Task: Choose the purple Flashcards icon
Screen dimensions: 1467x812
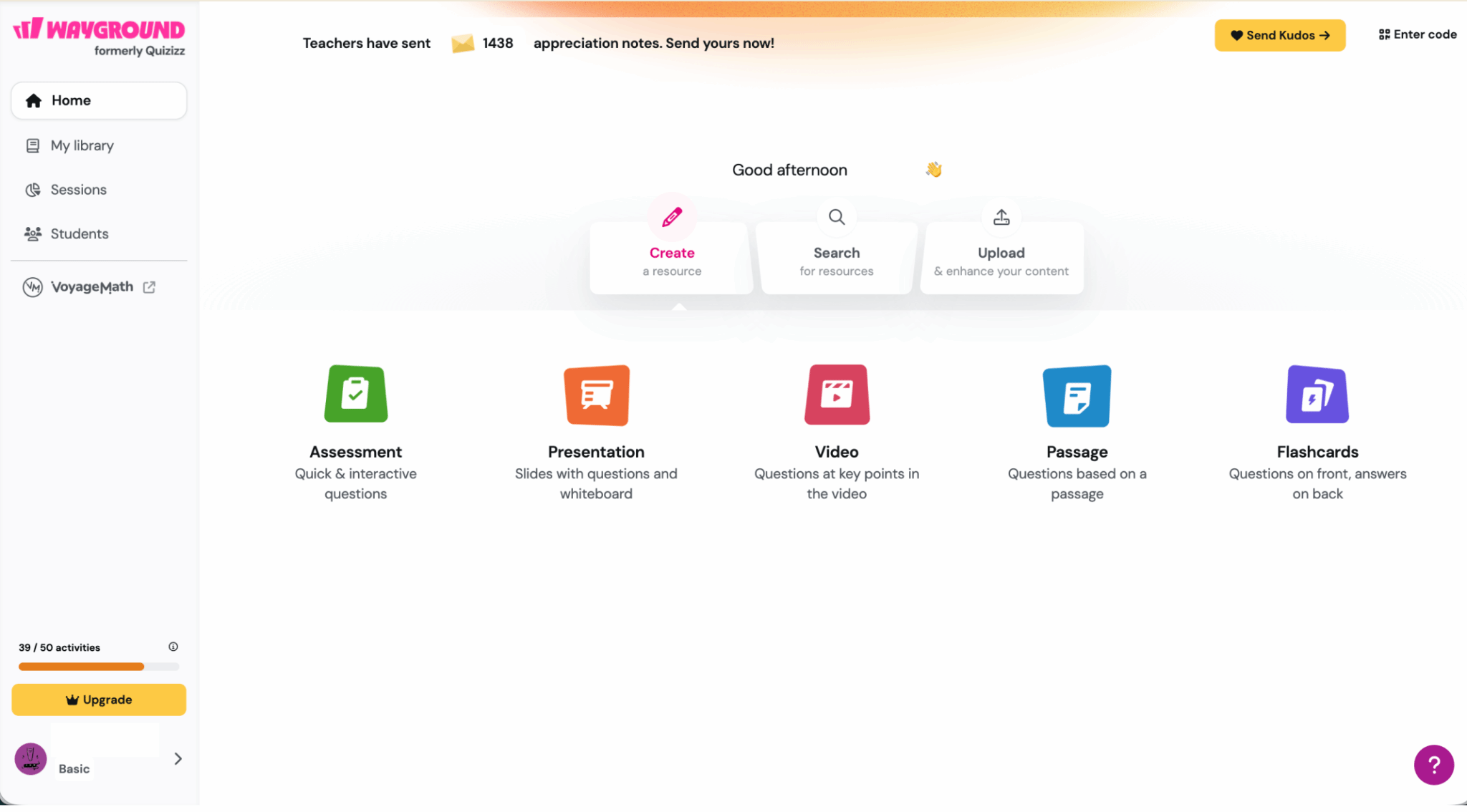Action: click(1317, 395)
